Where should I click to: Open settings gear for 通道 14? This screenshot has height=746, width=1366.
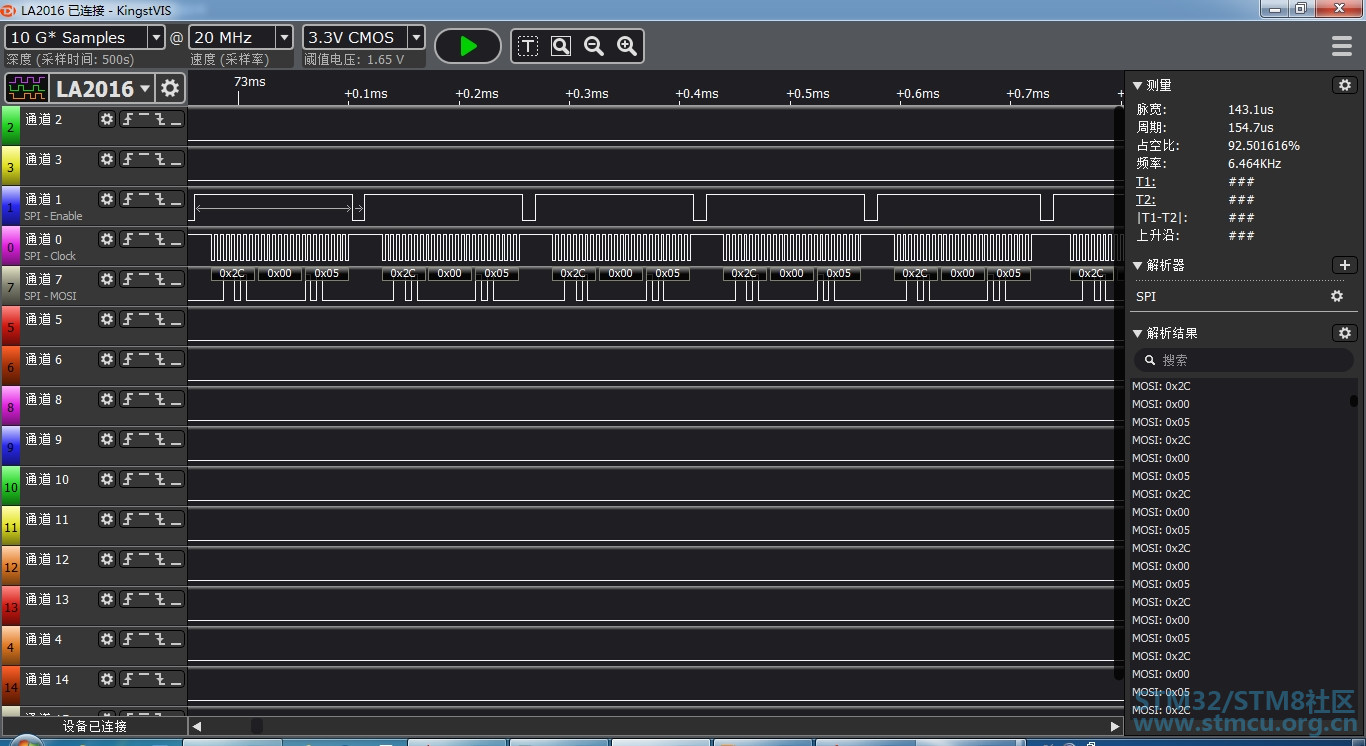pos(107,679)
